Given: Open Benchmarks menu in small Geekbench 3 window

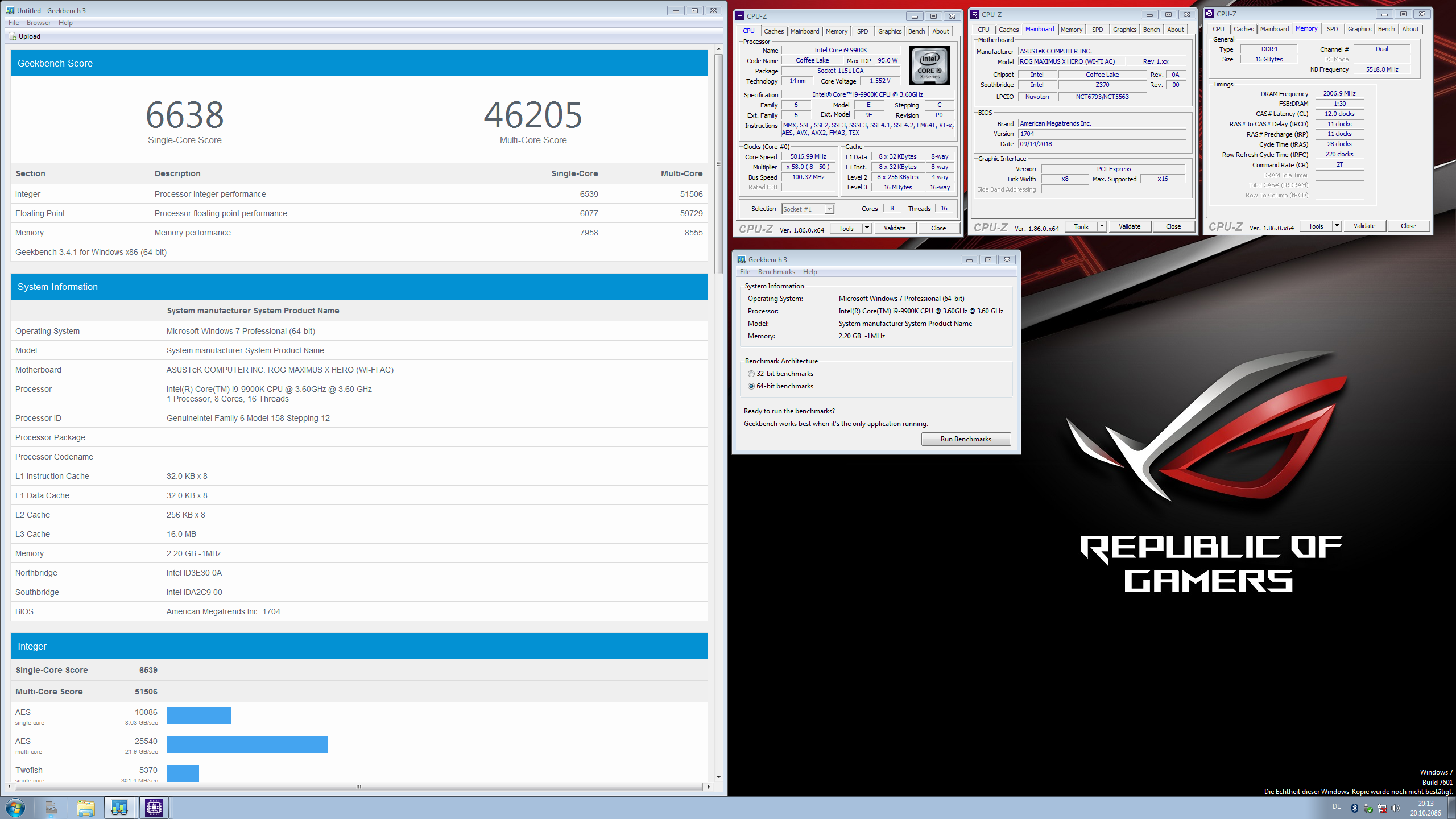Looking at the screenshot, I should coord(776,272).
